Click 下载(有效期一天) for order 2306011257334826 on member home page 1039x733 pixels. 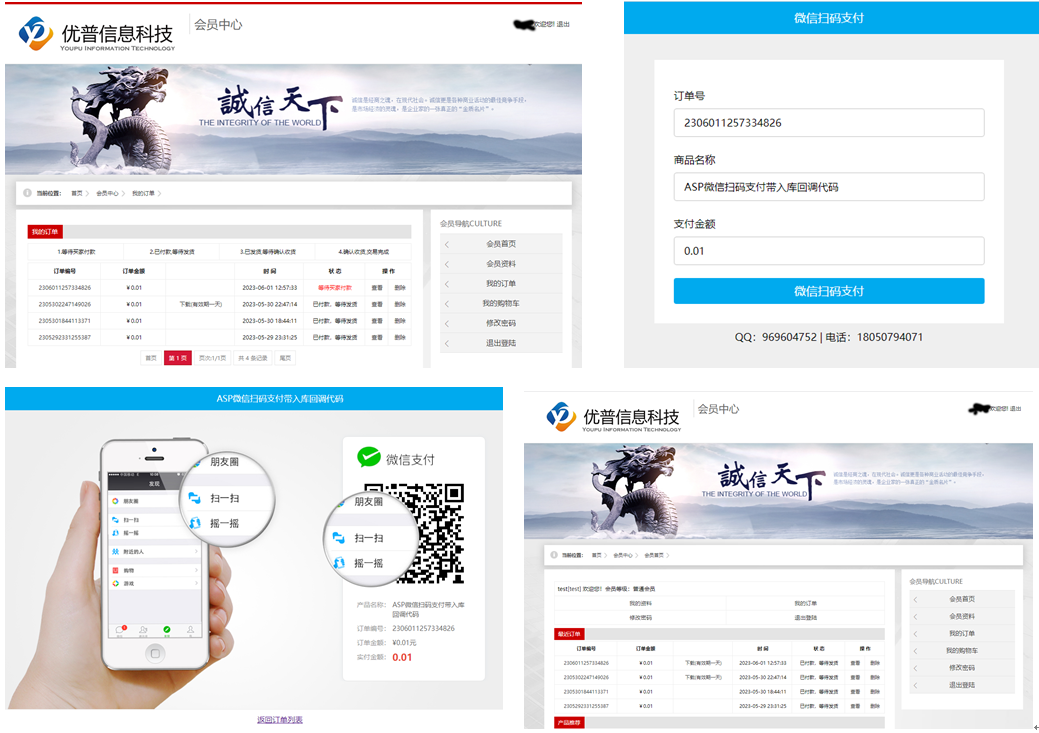point(703,663)
